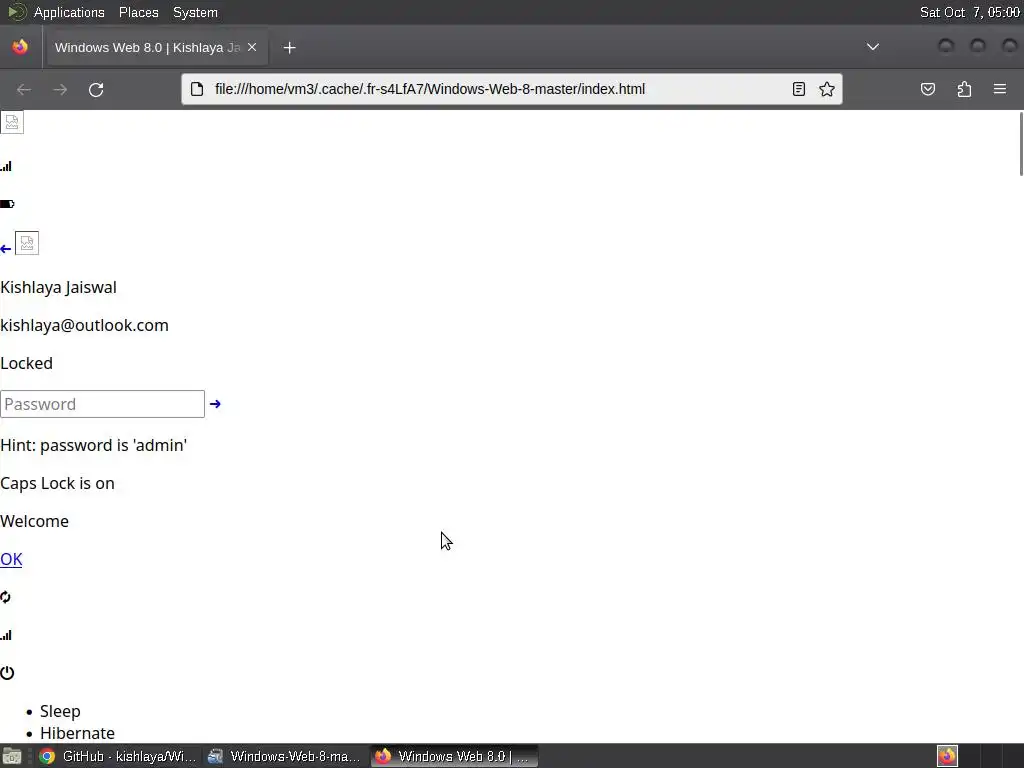Viewport: 1024px width, 768px height.
Task: Click the refresh sync icon on page
Action: coord(5,597)
